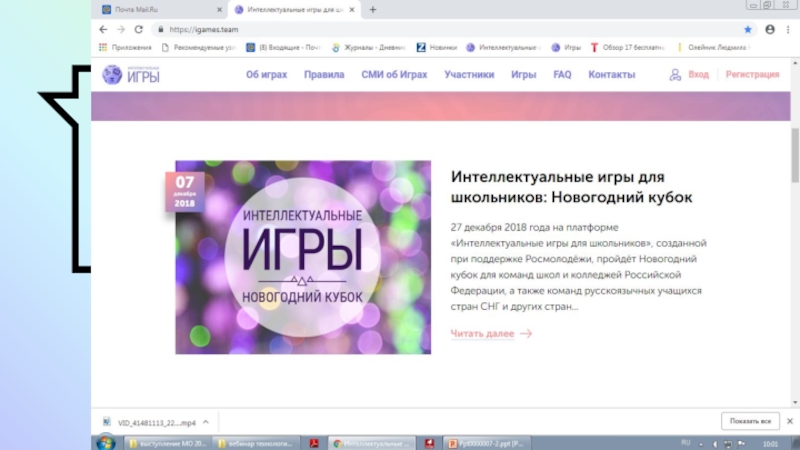Open the Приложения apps bookmark

point(125,47)
